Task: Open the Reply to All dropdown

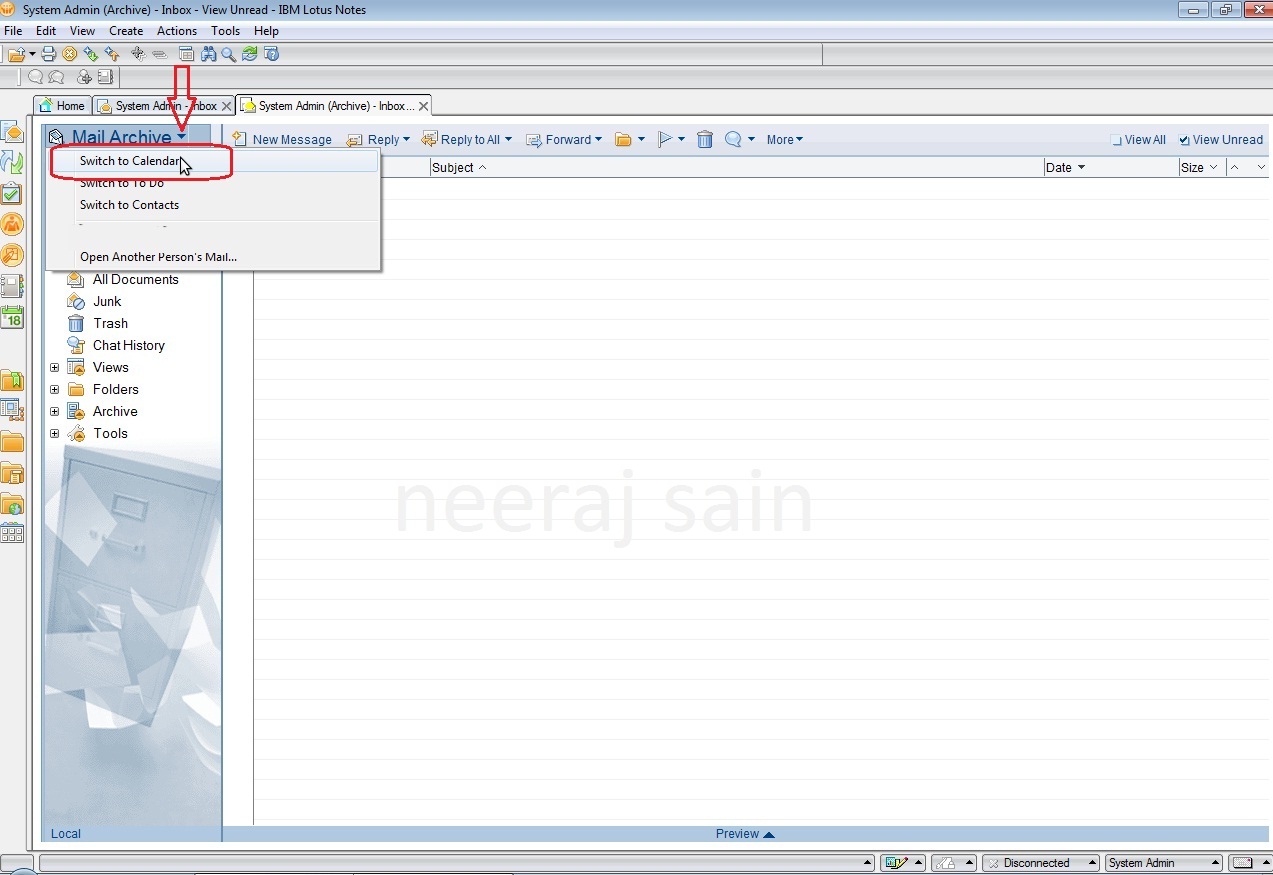Action: [x=508, y=140]
